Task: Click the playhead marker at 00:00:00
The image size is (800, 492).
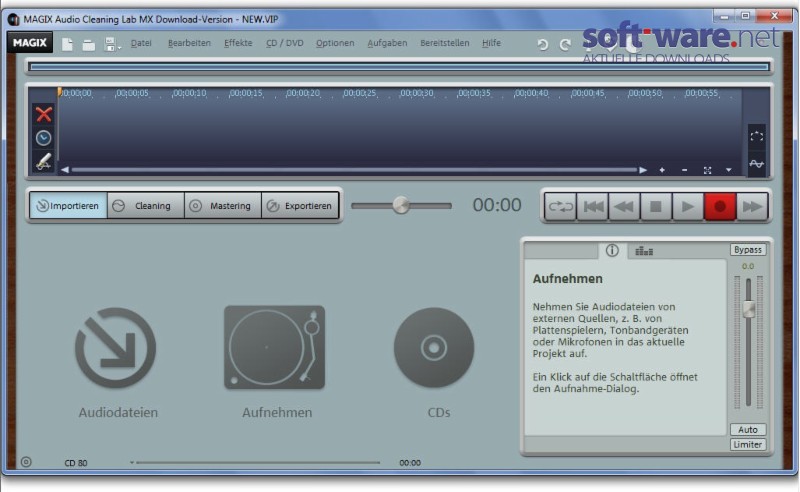Action: 60,92
